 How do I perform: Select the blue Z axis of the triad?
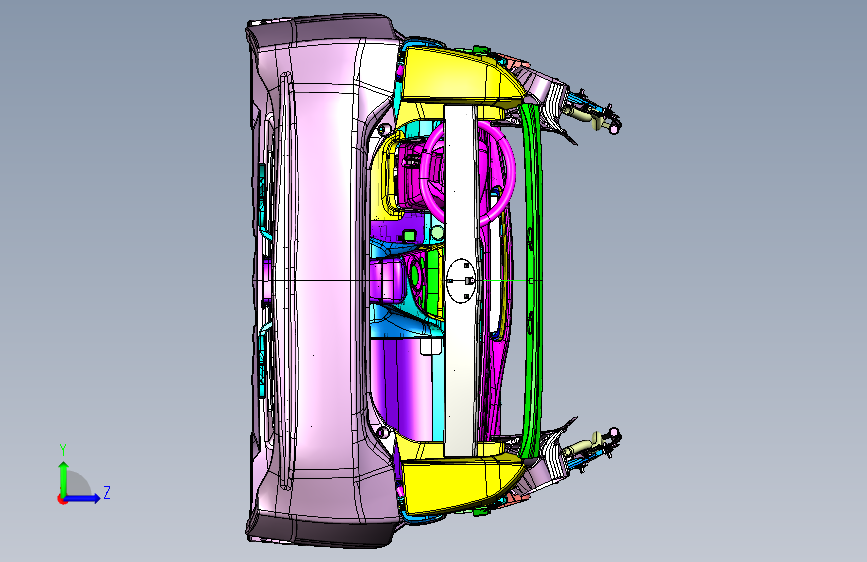click(83, 498)
